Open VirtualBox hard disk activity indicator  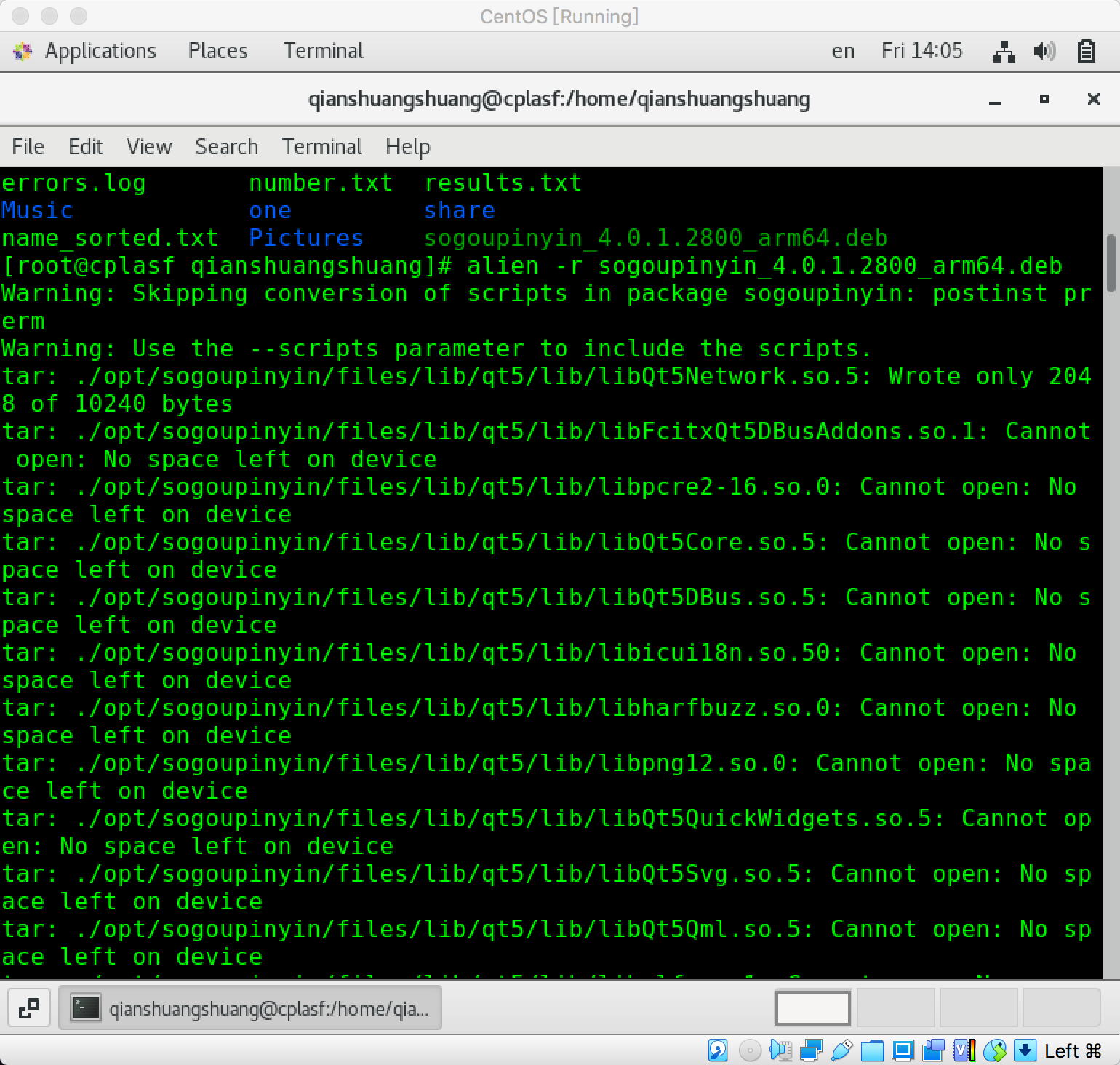pos(718,1050)
